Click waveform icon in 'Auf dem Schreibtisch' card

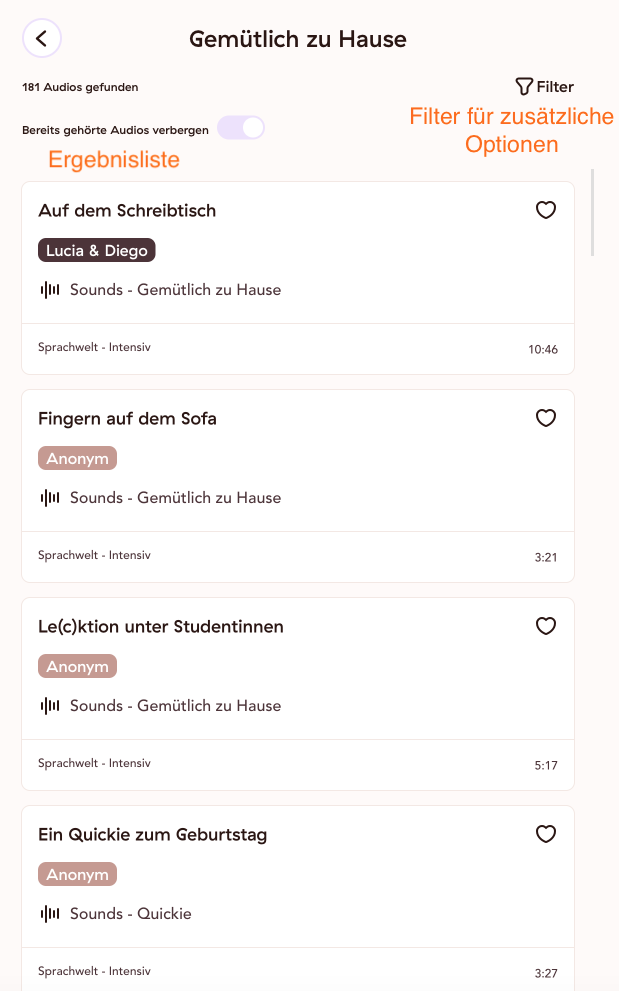(50, 290)
